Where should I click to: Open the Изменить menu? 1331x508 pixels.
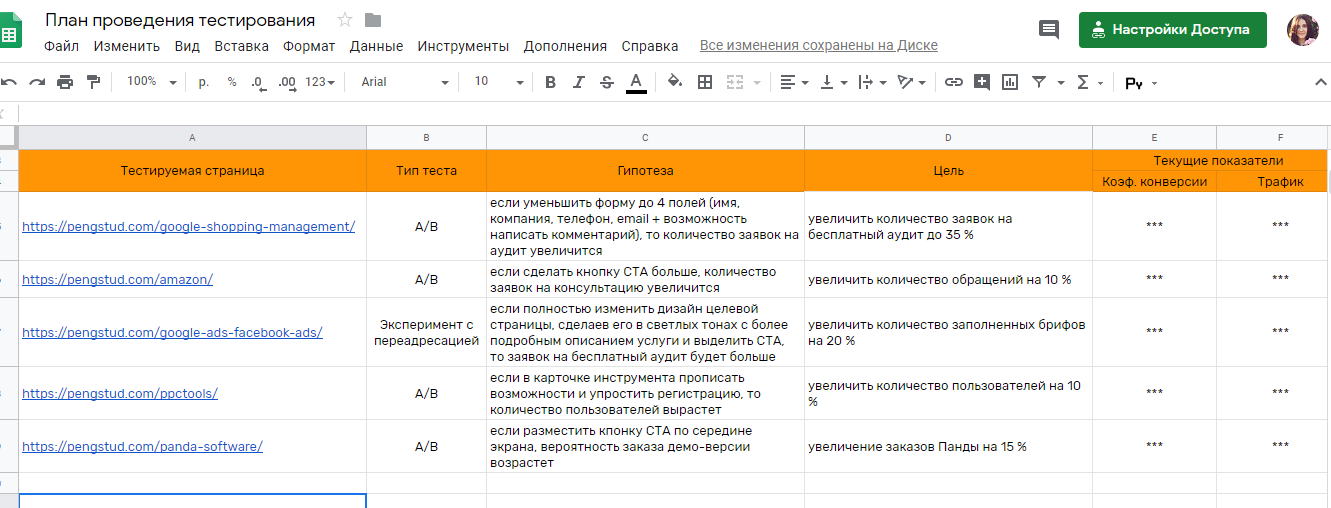click(127, 46)
